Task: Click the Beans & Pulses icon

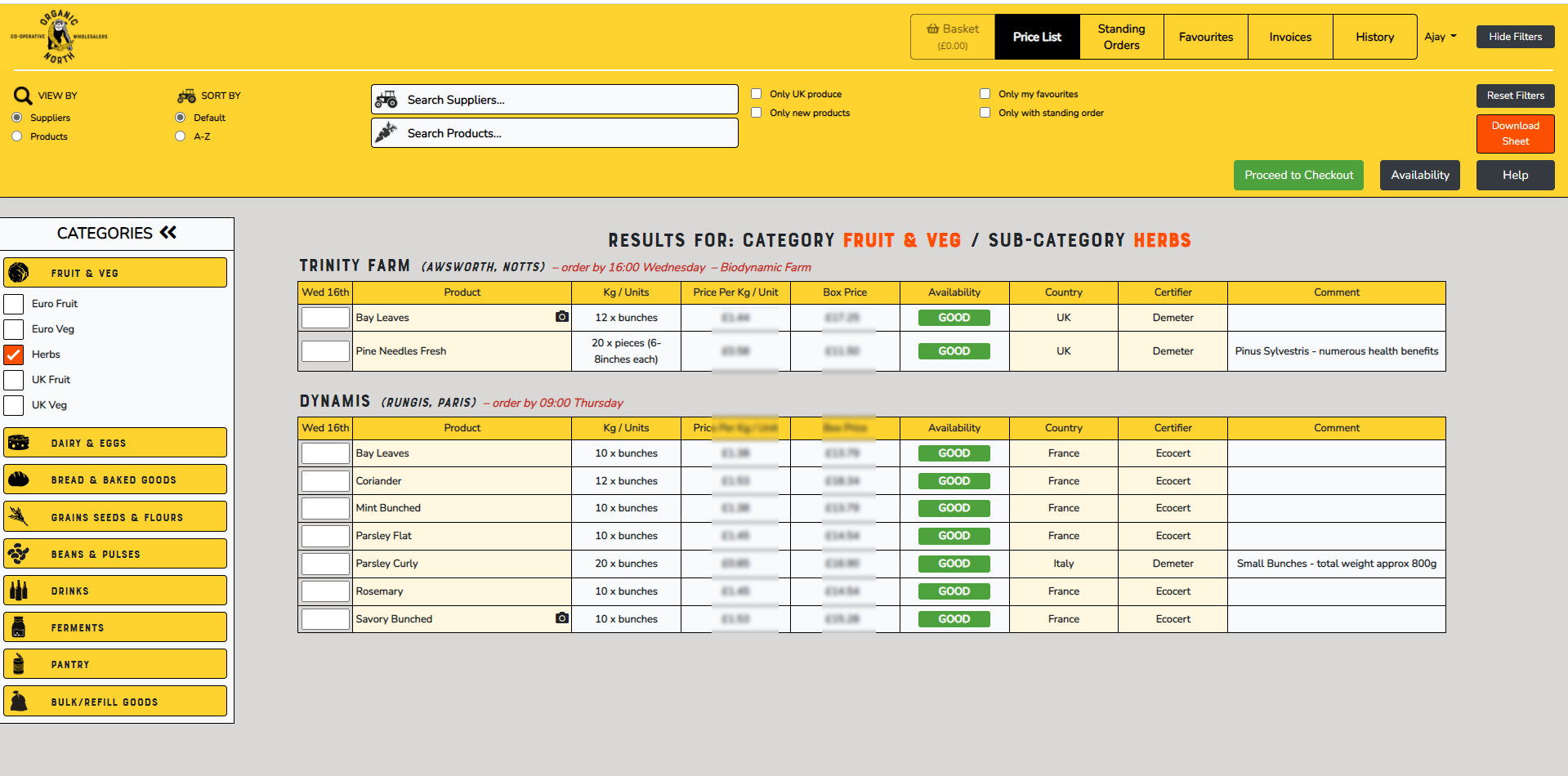Action: (x=19, y=554)
